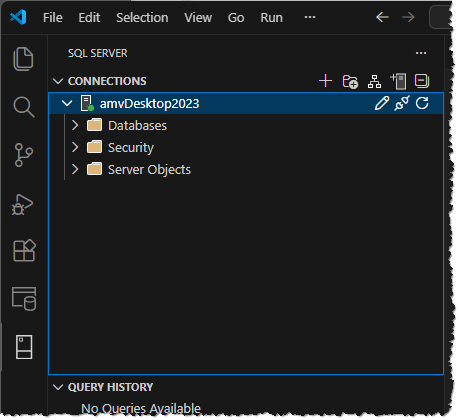
Task: Collapse the QUERY HISTORY section
Action: click(58, 387)
